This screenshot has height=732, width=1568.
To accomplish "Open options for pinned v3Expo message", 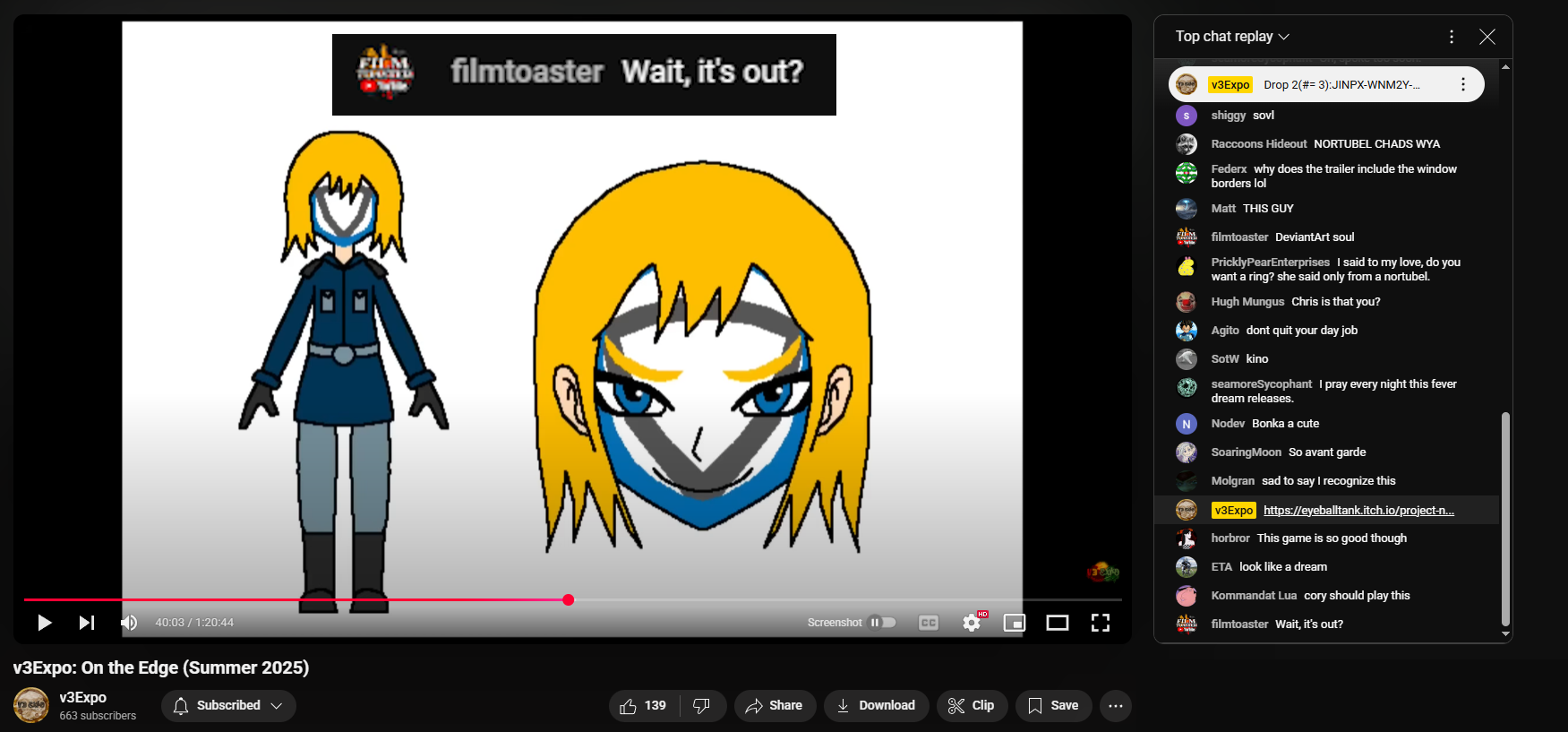I will pyautogui.click(x=1463, y=84).
